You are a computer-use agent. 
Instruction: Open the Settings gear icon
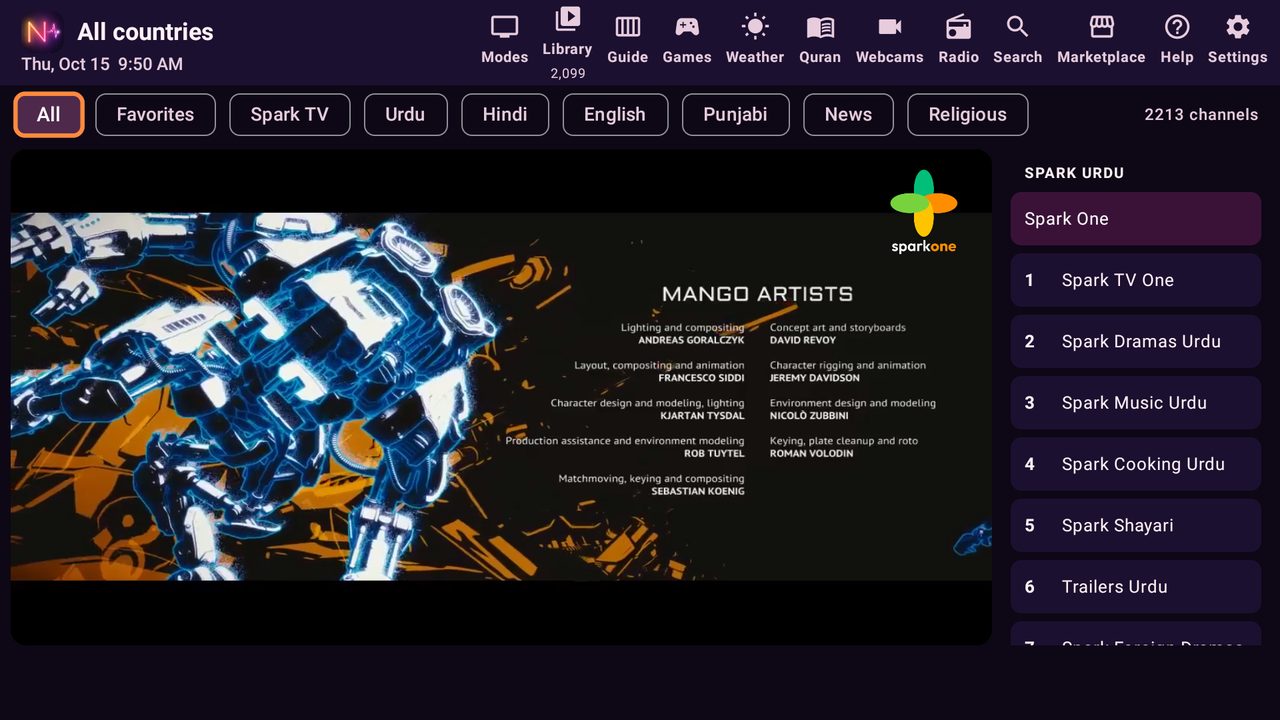click(x=1237, y=27)
